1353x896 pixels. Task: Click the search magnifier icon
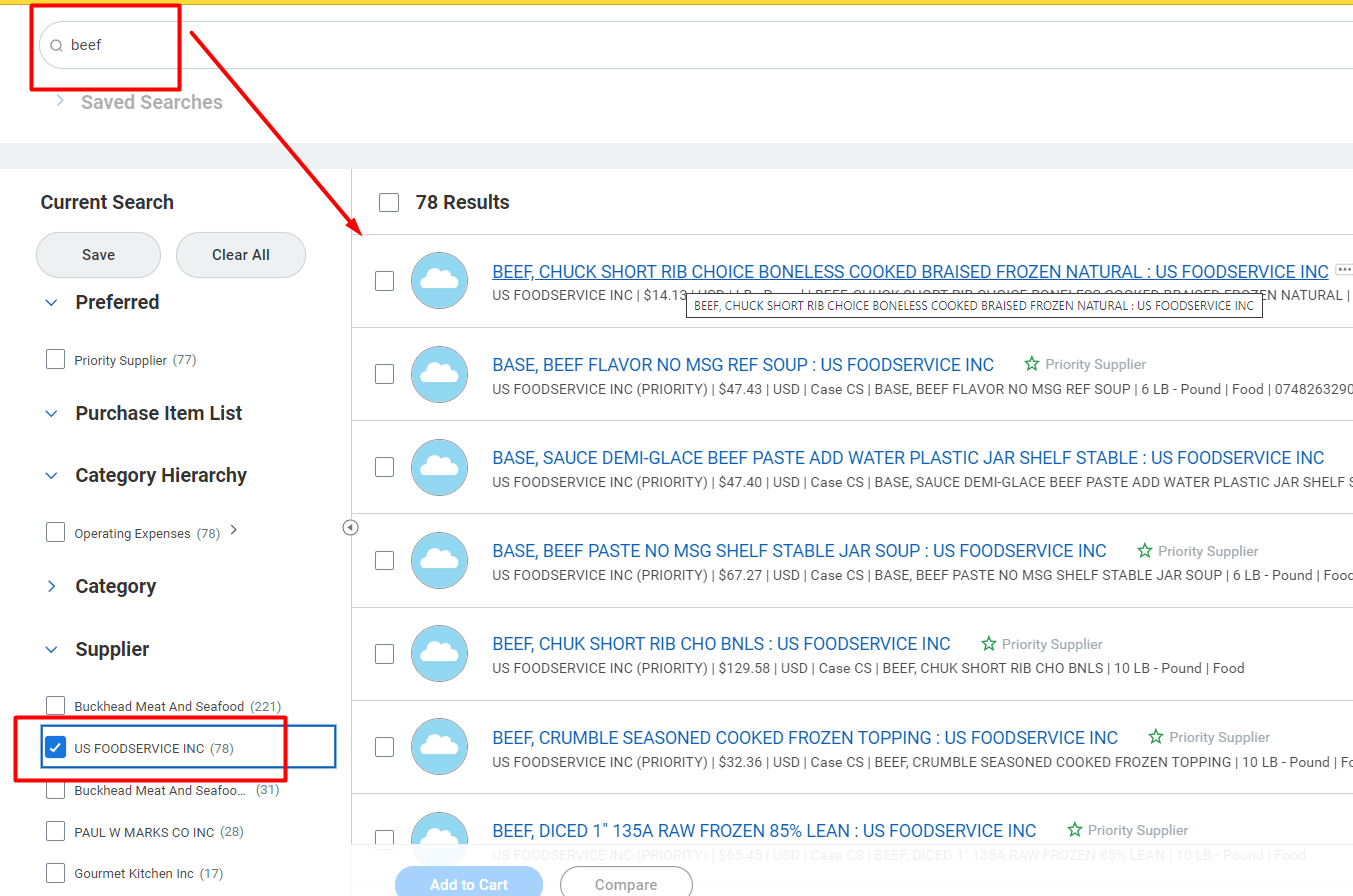tap(57, 45)
